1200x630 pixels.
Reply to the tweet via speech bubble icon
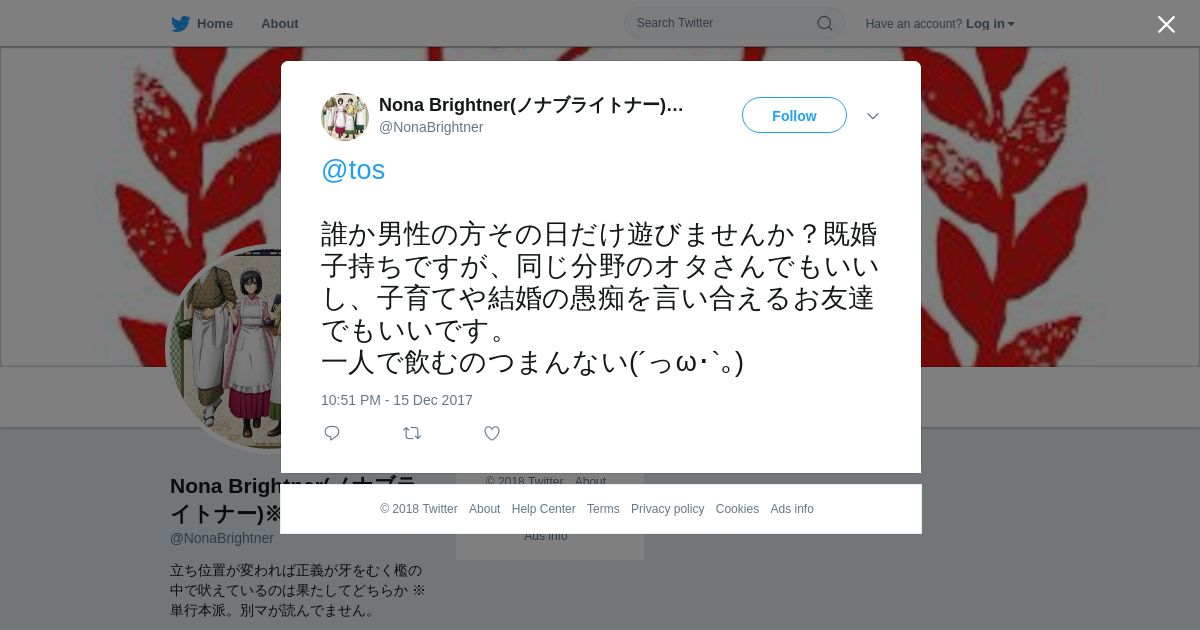point(332,433)
